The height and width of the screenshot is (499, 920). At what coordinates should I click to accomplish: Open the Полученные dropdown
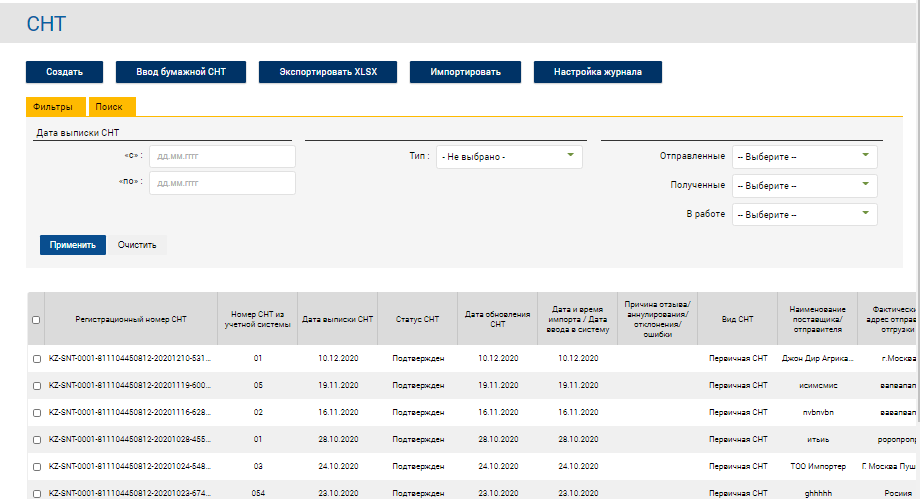[x=804, y=186]
